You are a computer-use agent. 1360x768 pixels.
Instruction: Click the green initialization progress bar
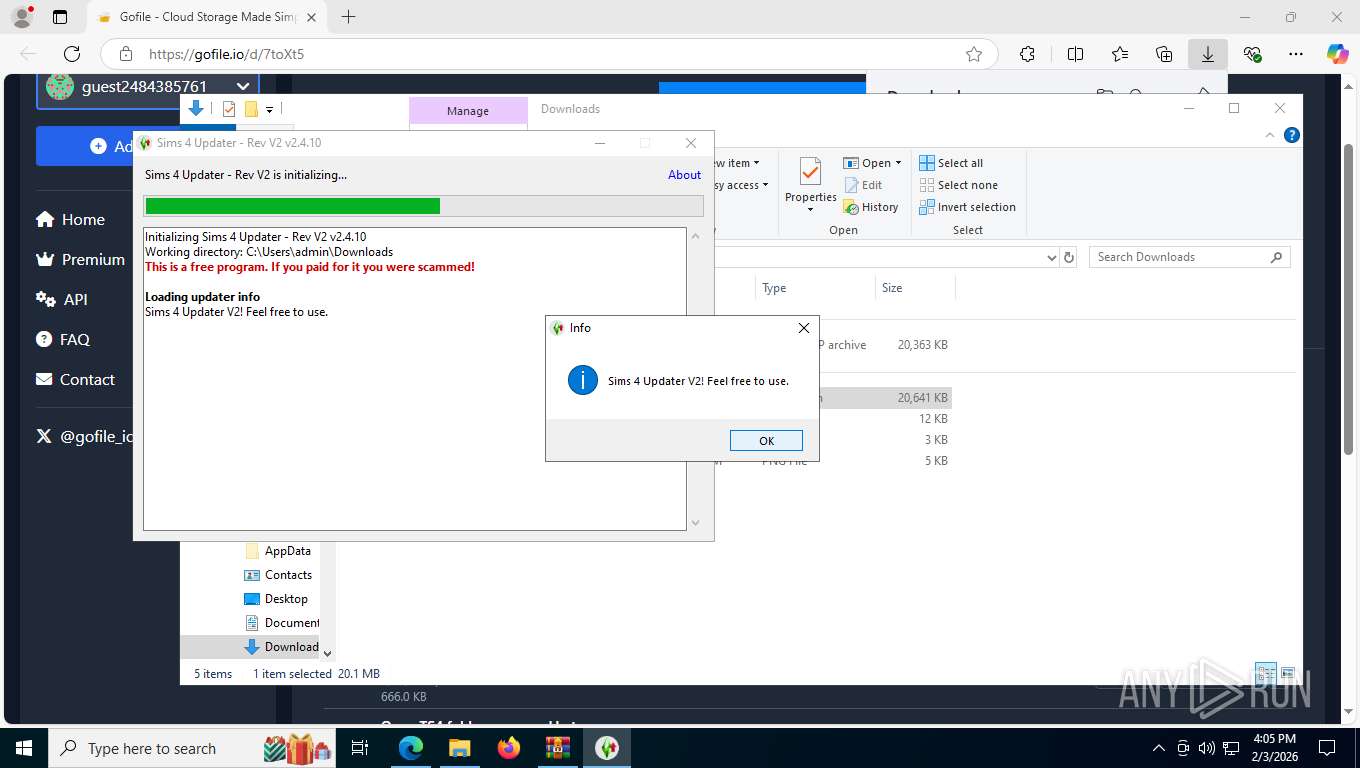point(293,206)
